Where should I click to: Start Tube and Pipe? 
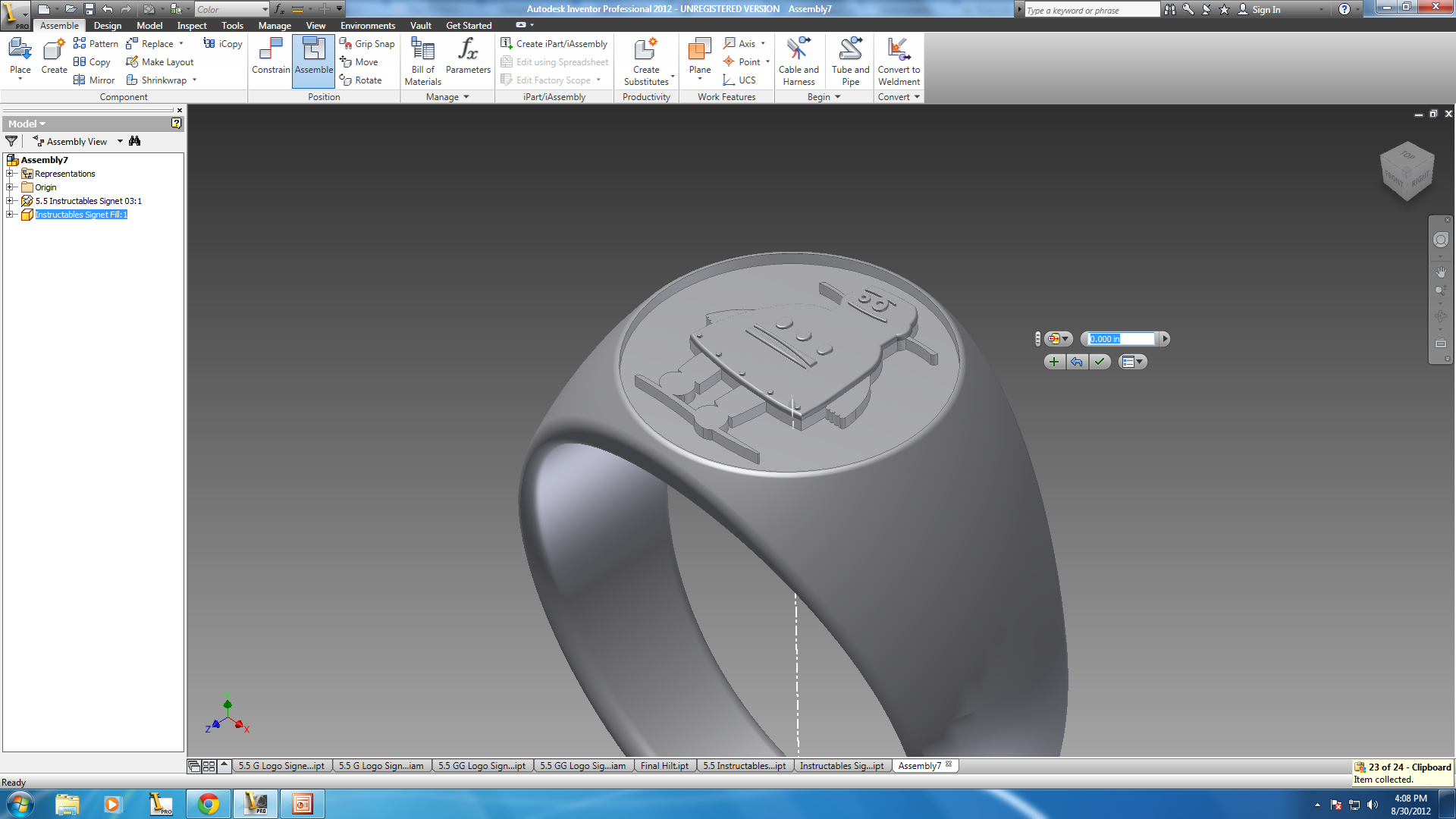pos(850,61)
